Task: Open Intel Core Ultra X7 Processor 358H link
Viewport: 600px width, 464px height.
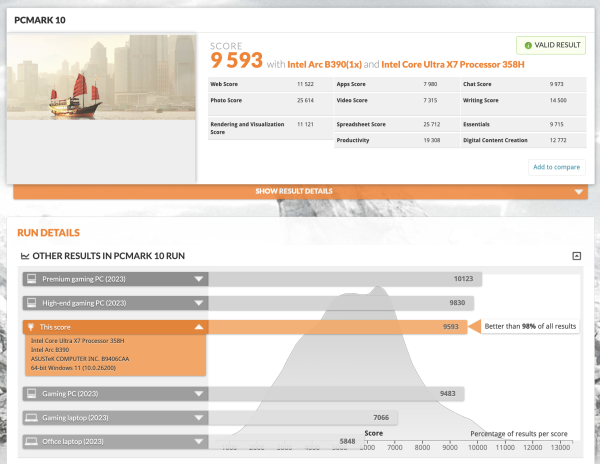Action: pos(453,64)
